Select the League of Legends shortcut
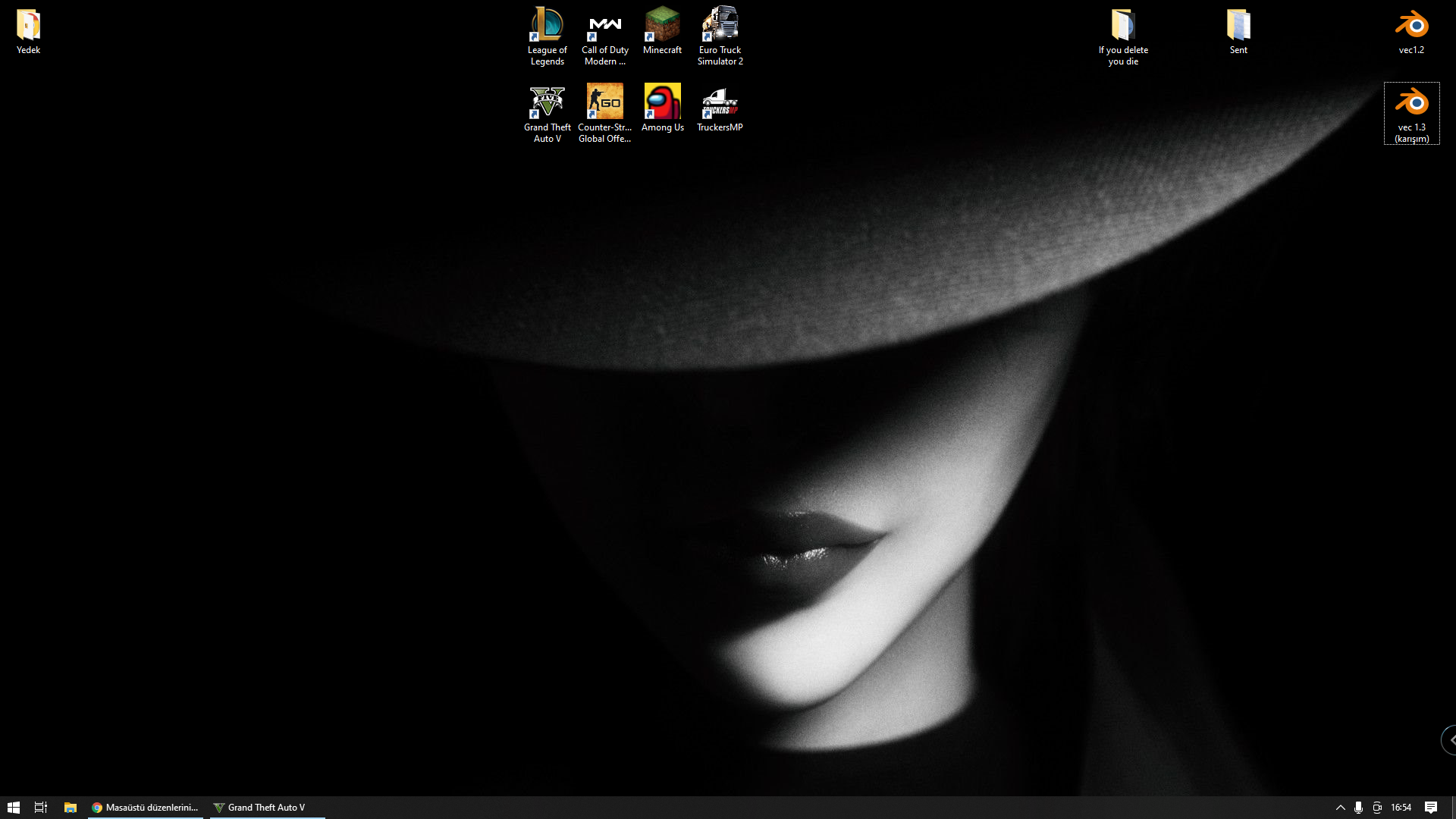Screen dimensions: 1456x819 547,36
